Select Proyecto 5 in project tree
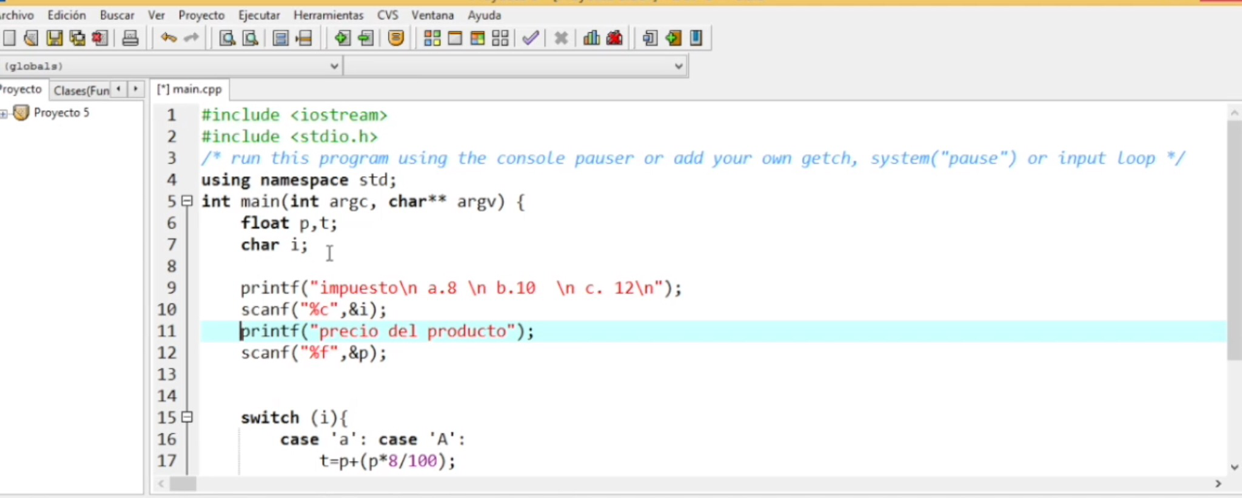The width and height of the screenshot is (1242, 498). [x=61, y=113]
